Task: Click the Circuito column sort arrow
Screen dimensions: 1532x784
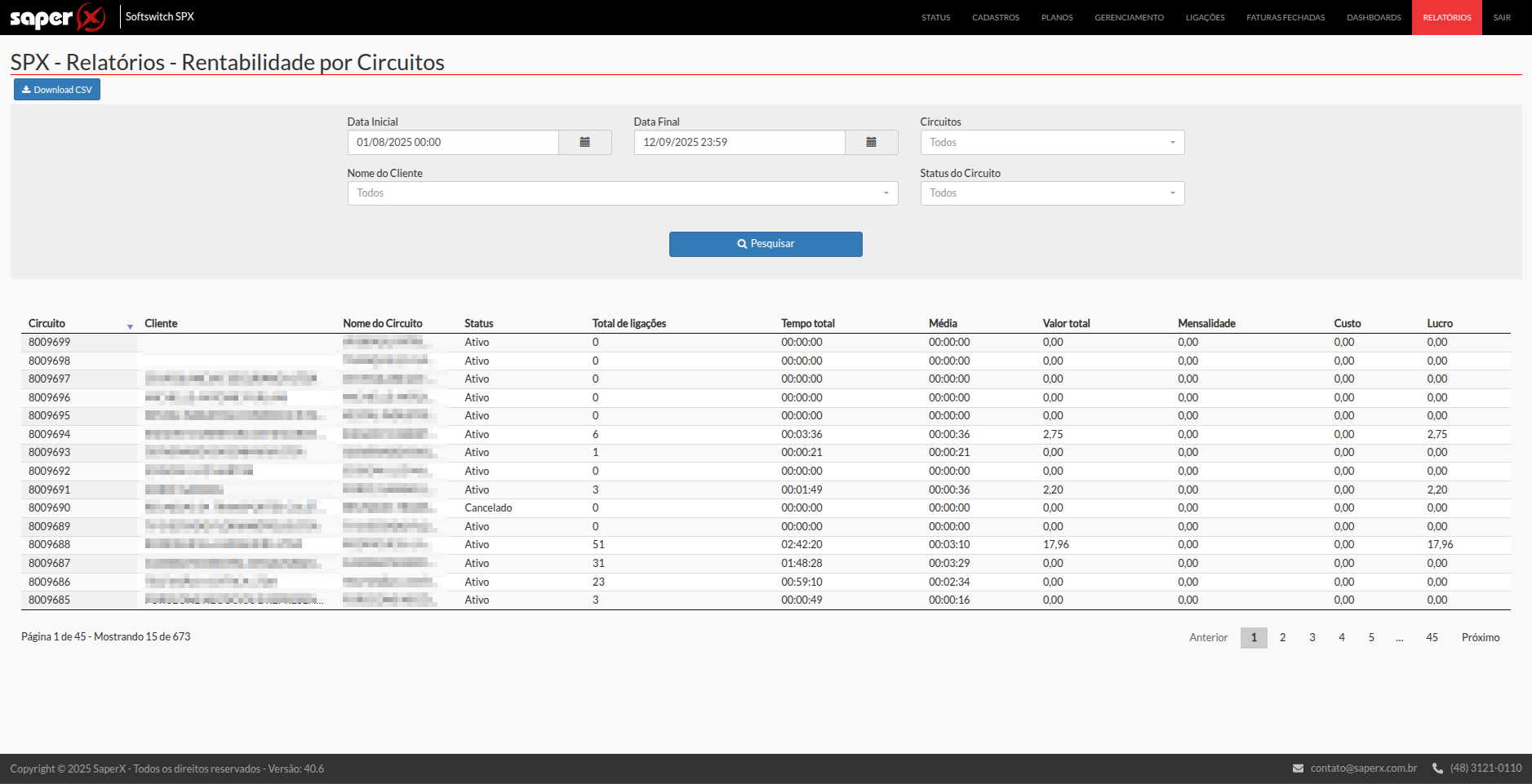Action: click(130, 326)
